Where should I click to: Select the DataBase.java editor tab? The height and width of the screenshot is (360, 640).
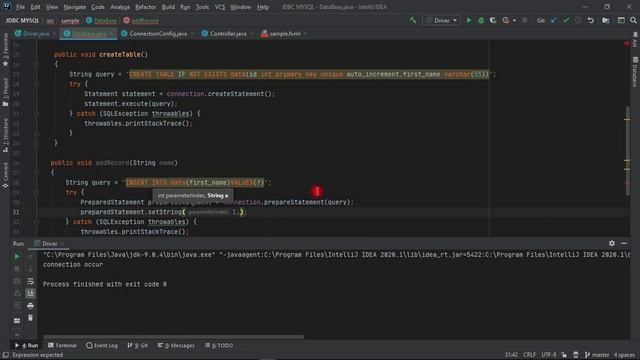coord(89,34)
